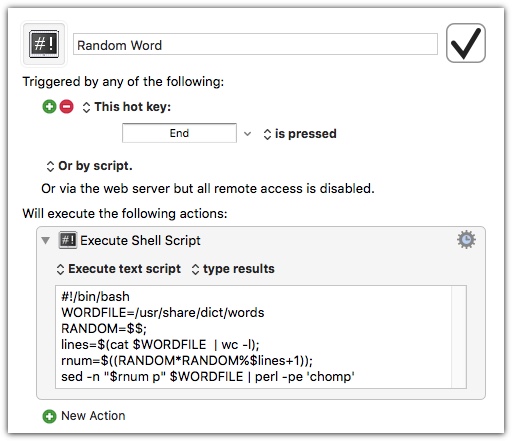
Task: Open the 'Or by script' options popup
Action: pyautogui.click(x=89, y=166)
